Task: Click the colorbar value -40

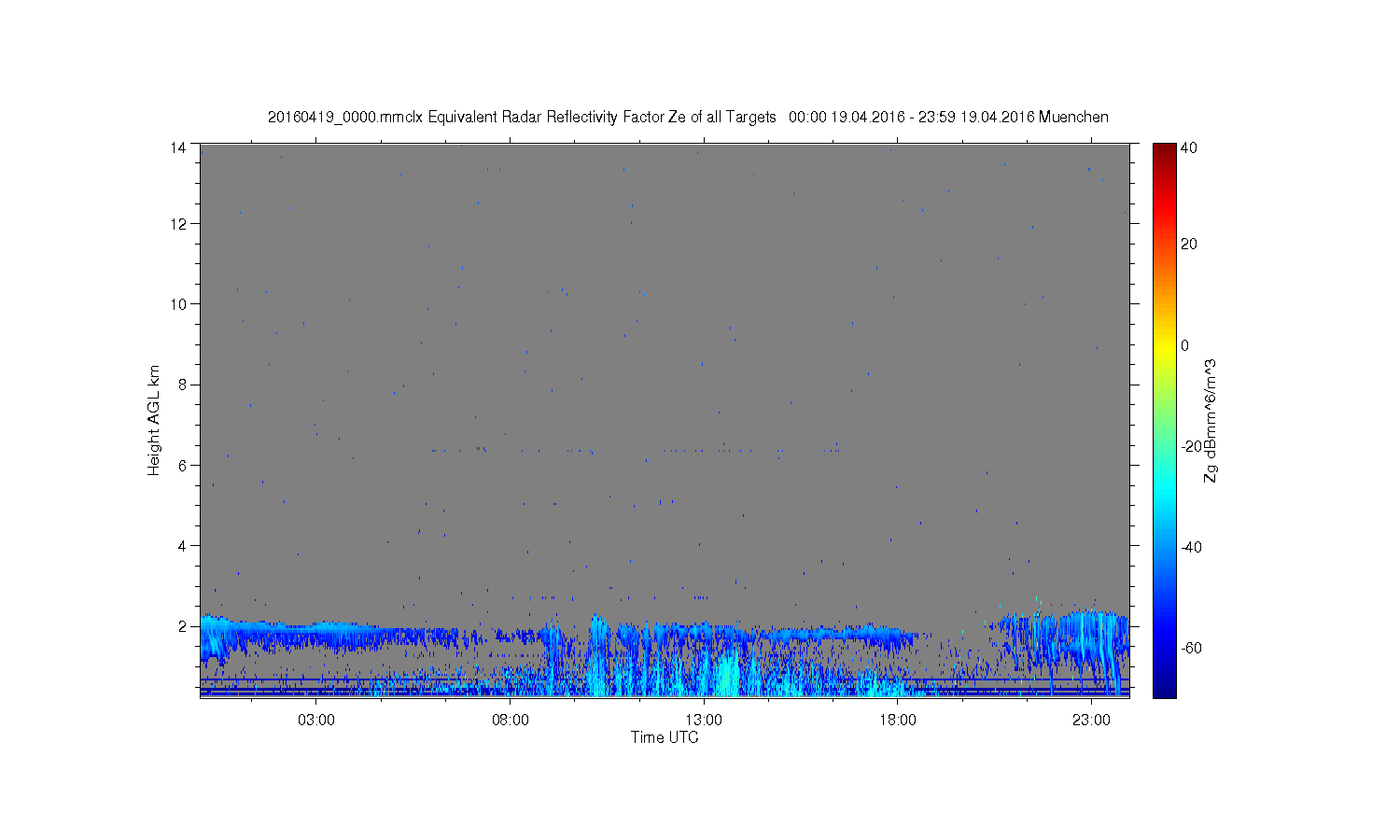Action: tap(1191, 547)
